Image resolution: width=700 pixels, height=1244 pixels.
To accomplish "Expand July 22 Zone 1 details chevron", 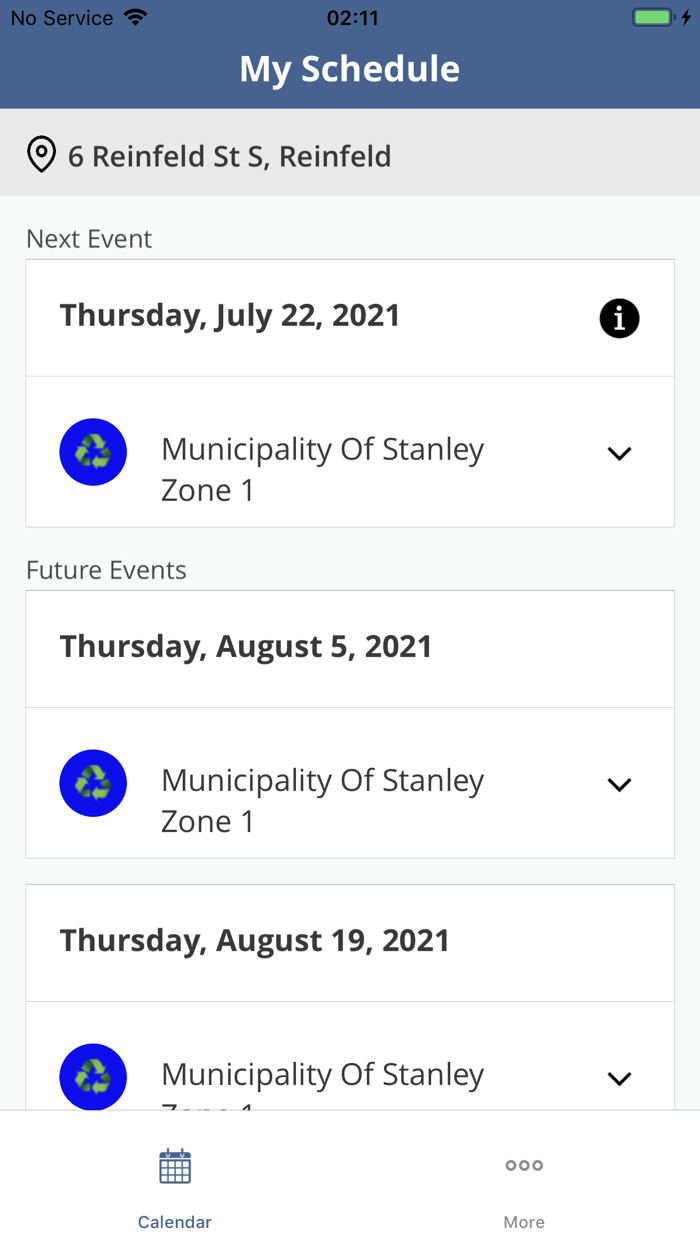I will tap(619, 454).
